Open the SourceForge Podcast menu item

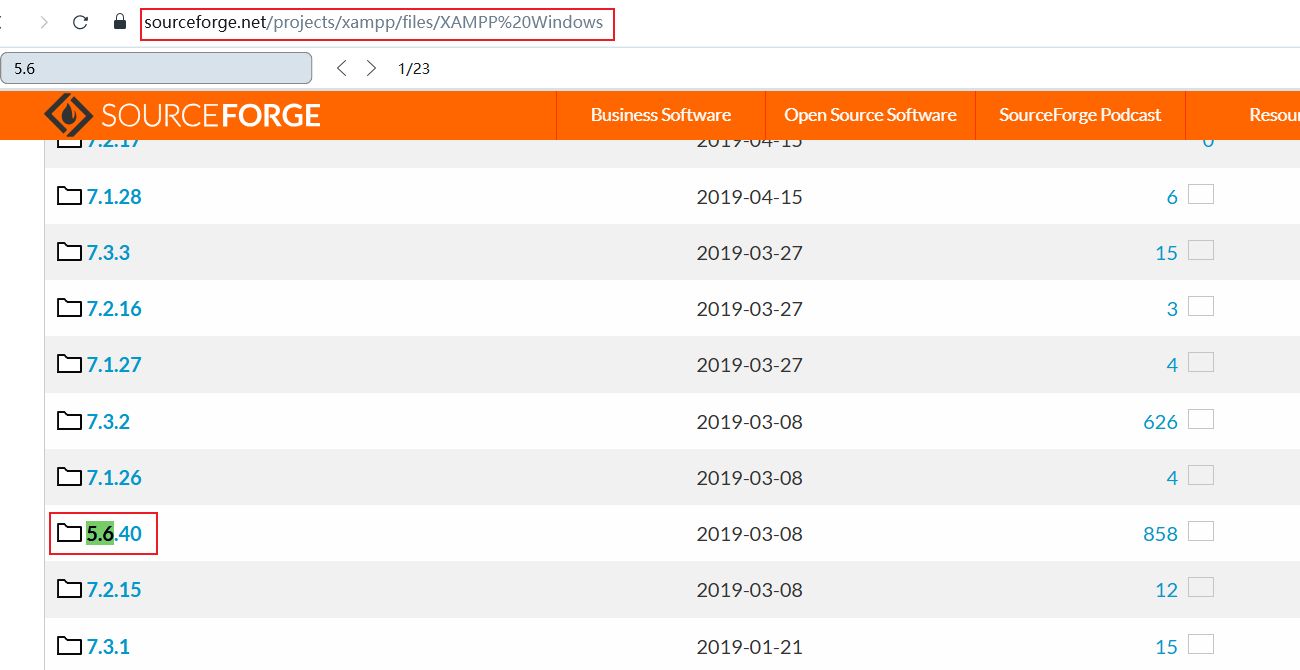[x=1080, y=115]
